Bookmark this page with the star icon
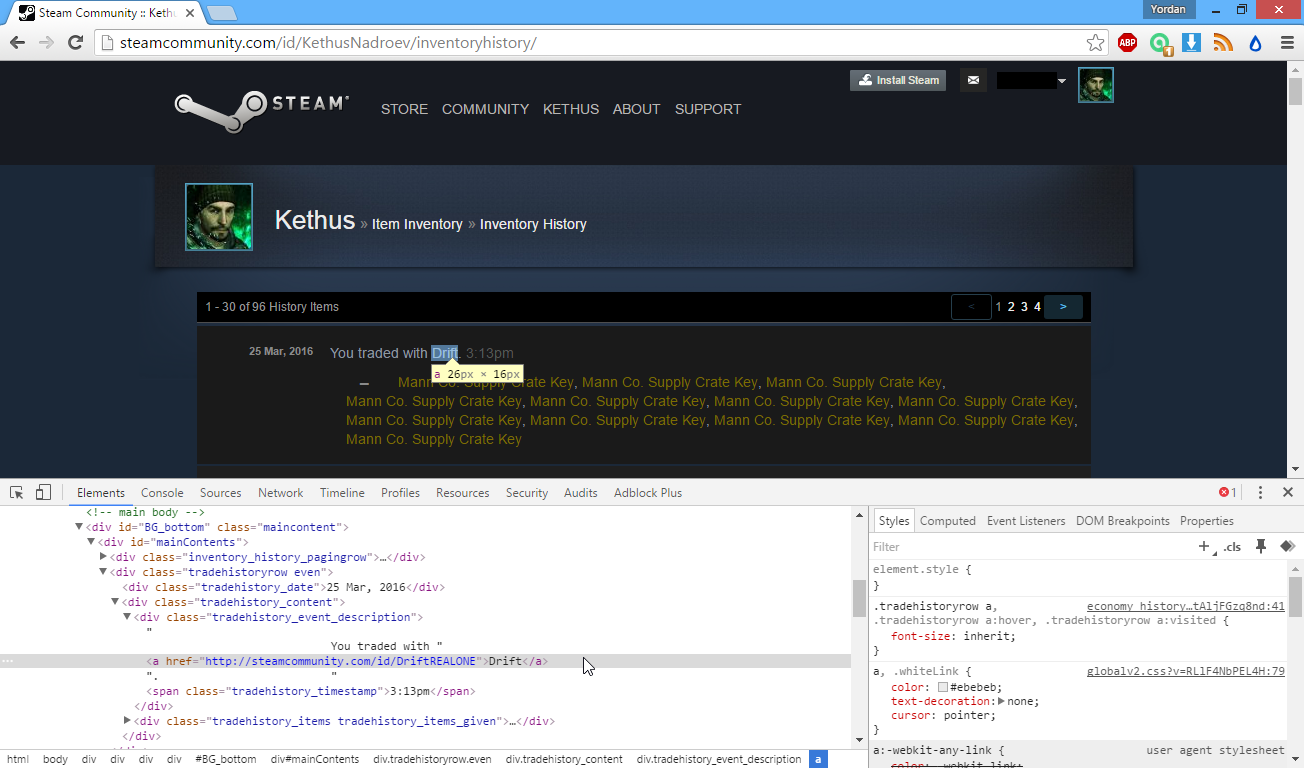 click(x=1096, y=42)
